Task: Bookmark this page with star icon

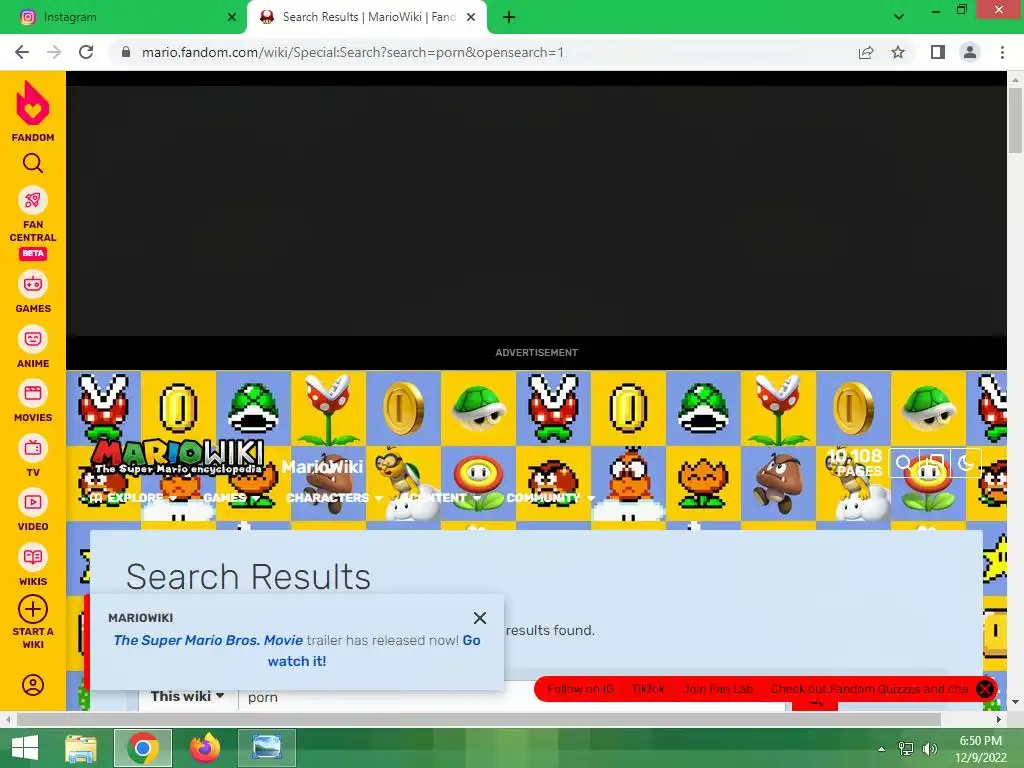Action: [x=898, y=52]
